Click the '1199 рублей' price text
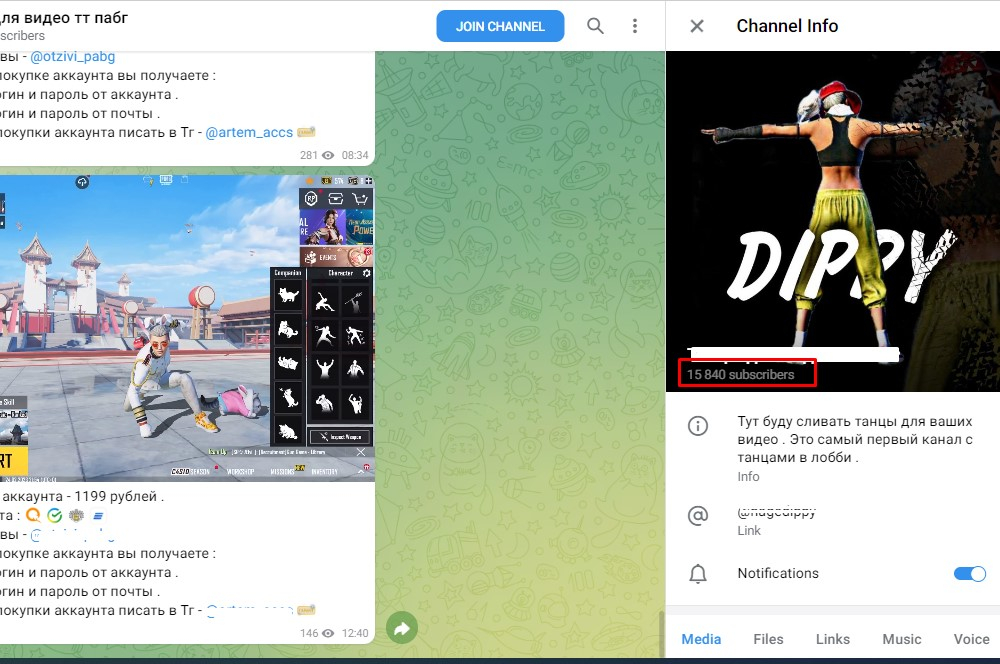1000x664 pixels. (x=115, y=496)
